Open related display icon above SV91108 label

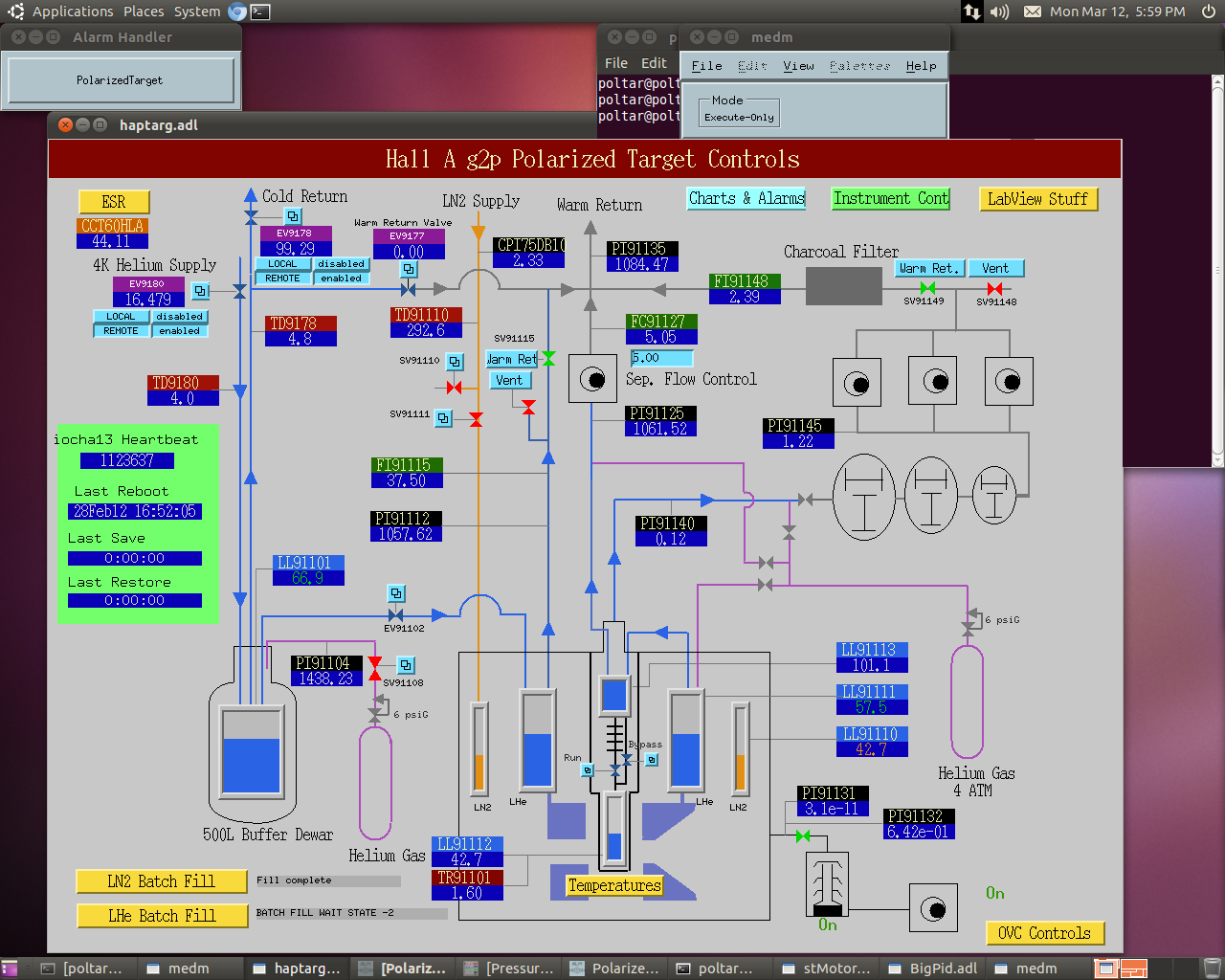point(406,664)
